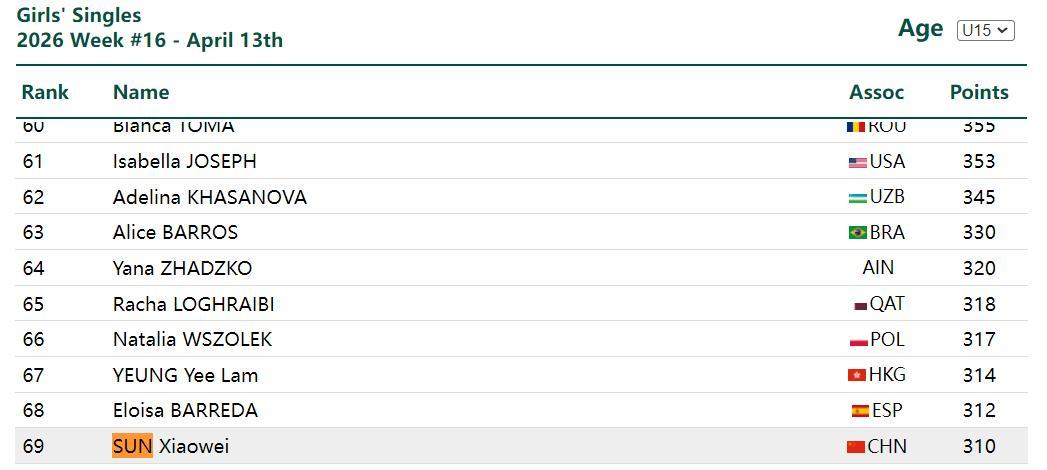Open Yana ZHADZKO player entry

182,268
